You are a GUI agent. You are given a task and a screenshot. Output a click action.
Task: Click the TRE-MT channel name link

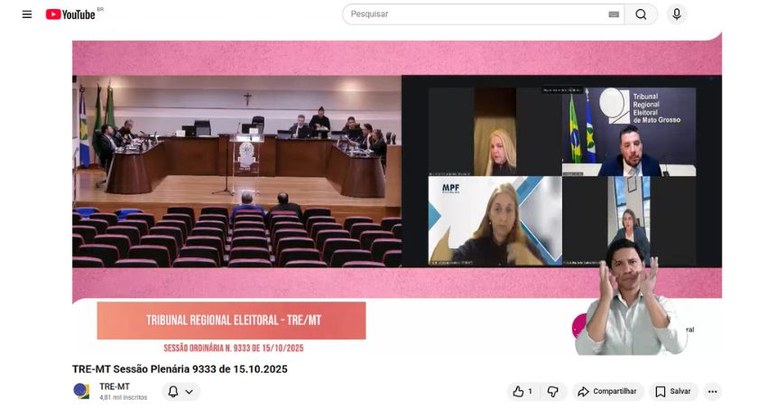pos(114,386)
